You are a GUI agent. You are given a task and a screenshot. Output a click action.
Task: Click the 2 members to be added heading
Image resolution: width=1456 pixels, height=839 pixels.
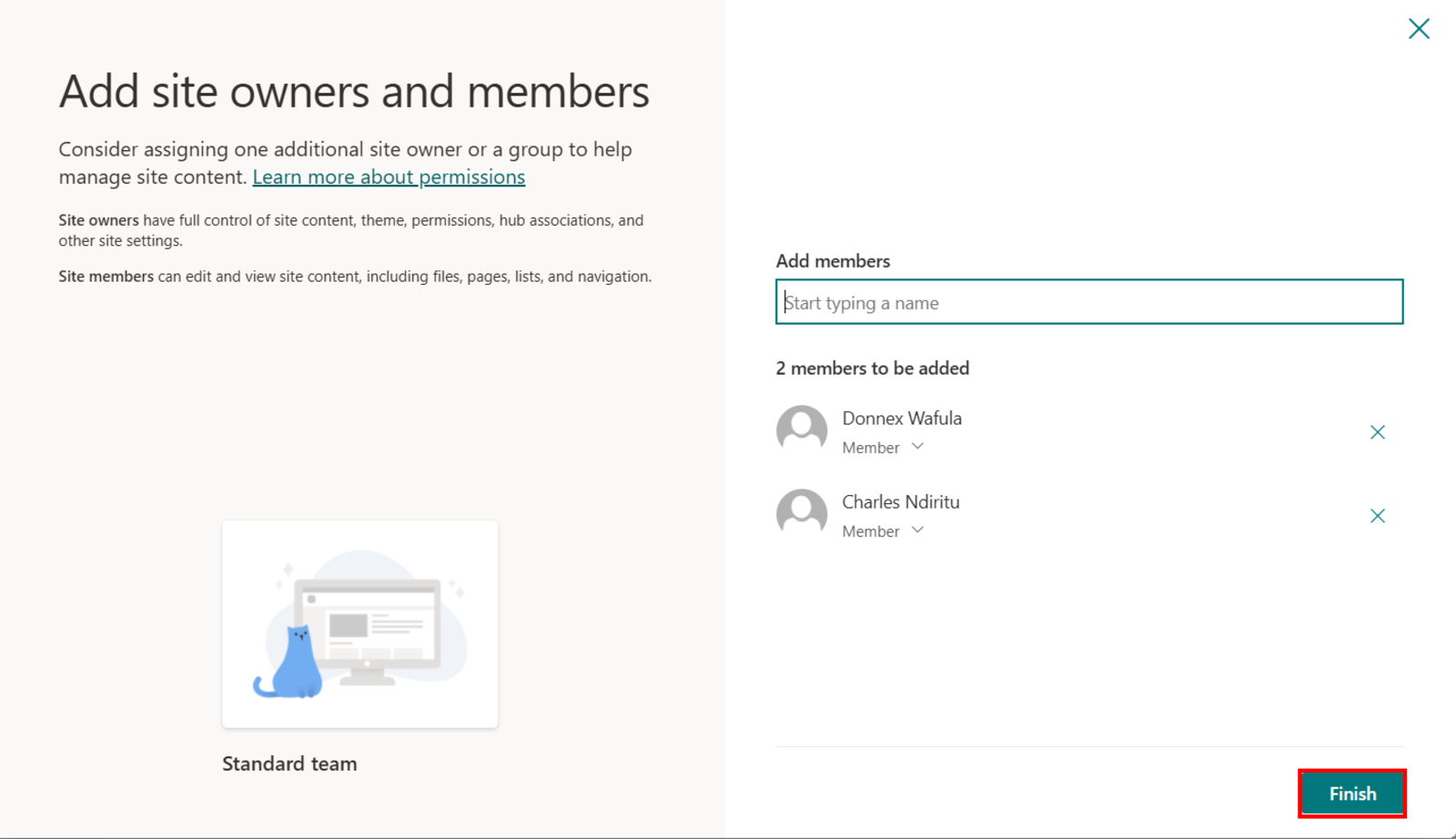[872, 368]
